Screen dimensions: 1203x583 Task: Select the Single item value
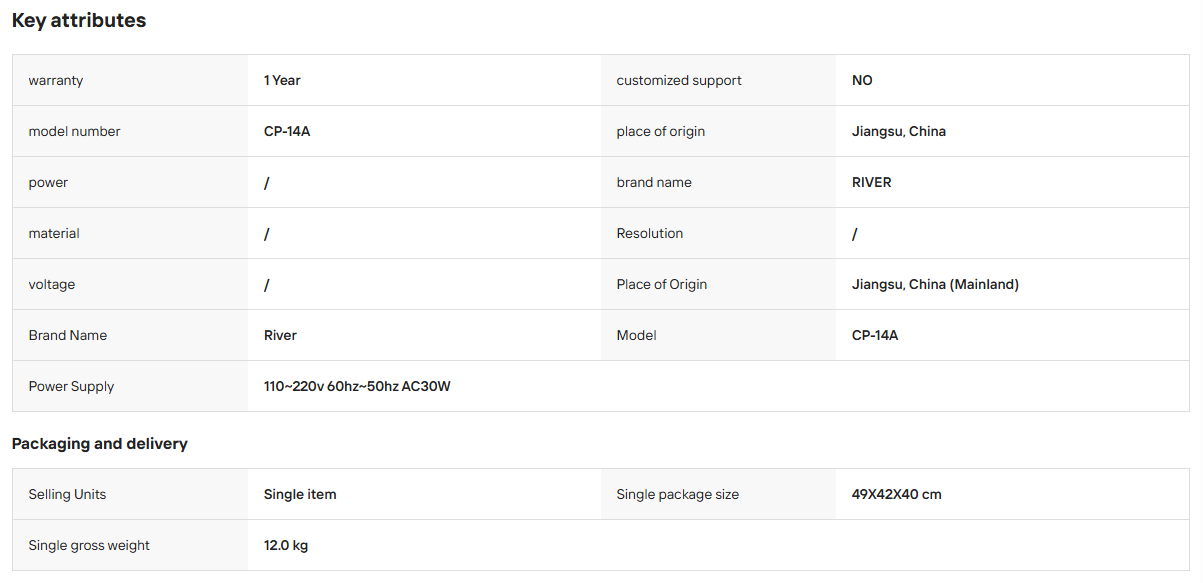click(300, 494)
